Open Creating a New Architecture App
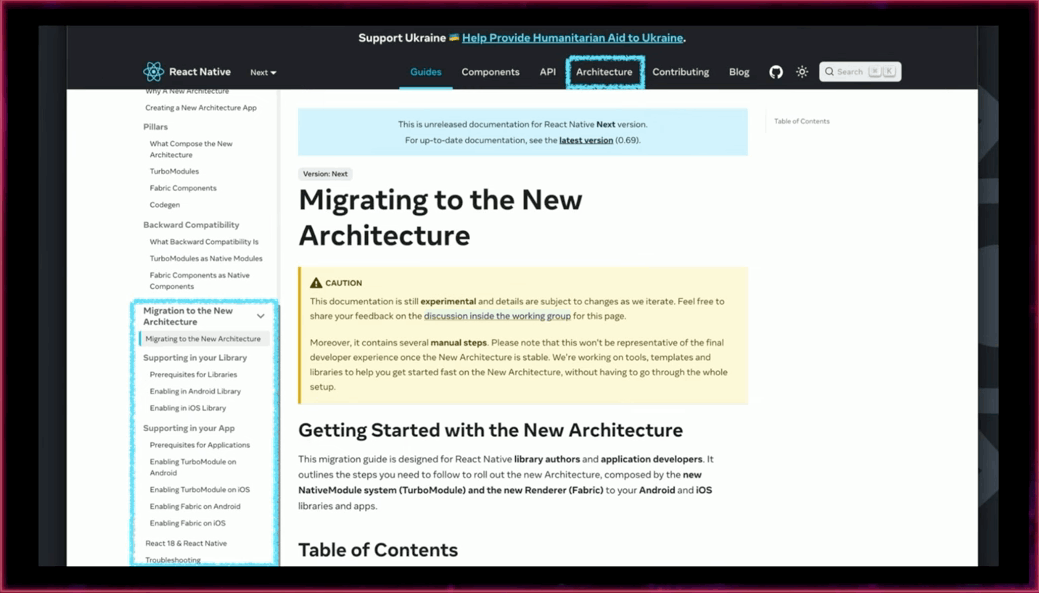The image size is (1039, 593). [x=201, y=107]
